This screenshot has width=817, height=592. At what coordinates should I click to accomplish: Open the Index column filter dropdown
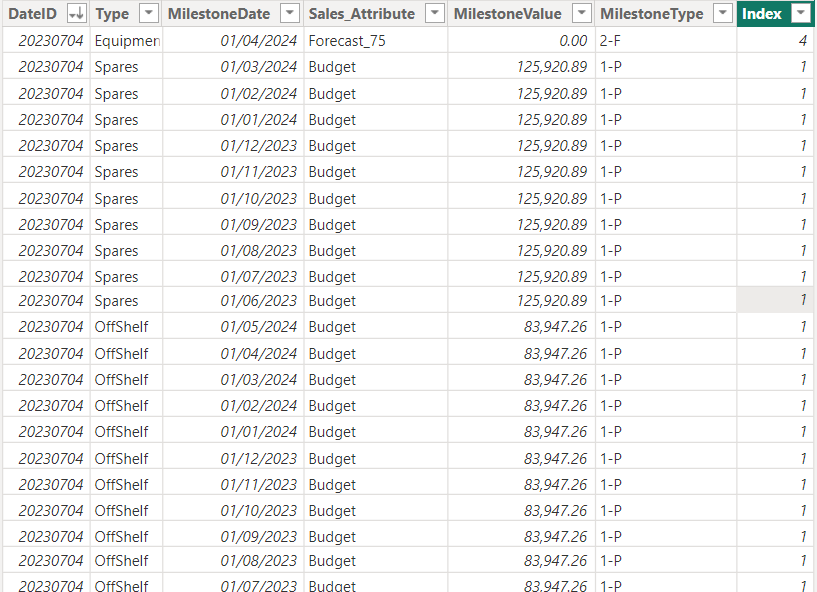pos(801,14)
